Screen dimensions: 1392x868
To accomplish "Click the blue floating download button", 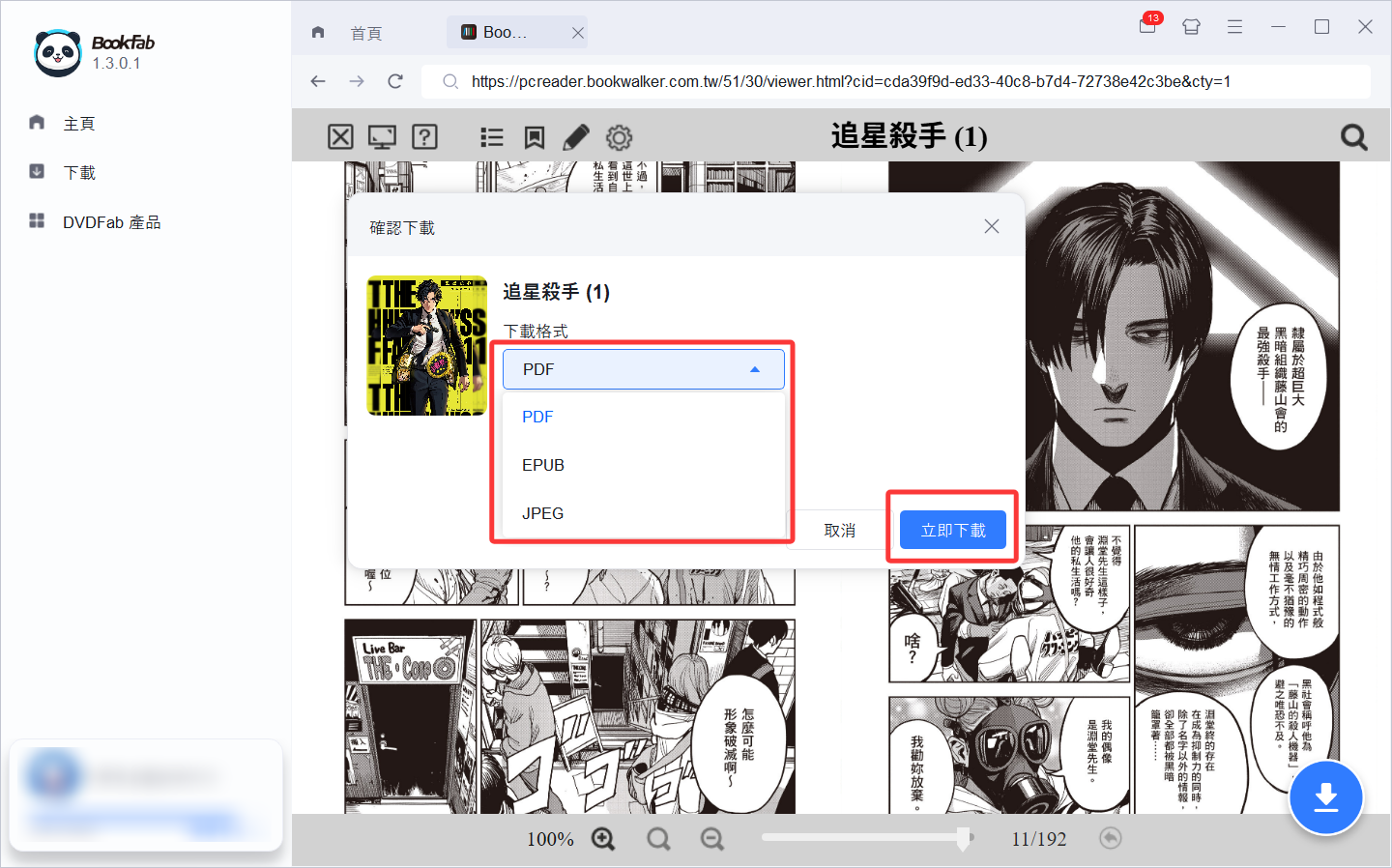I will 1326,798.
